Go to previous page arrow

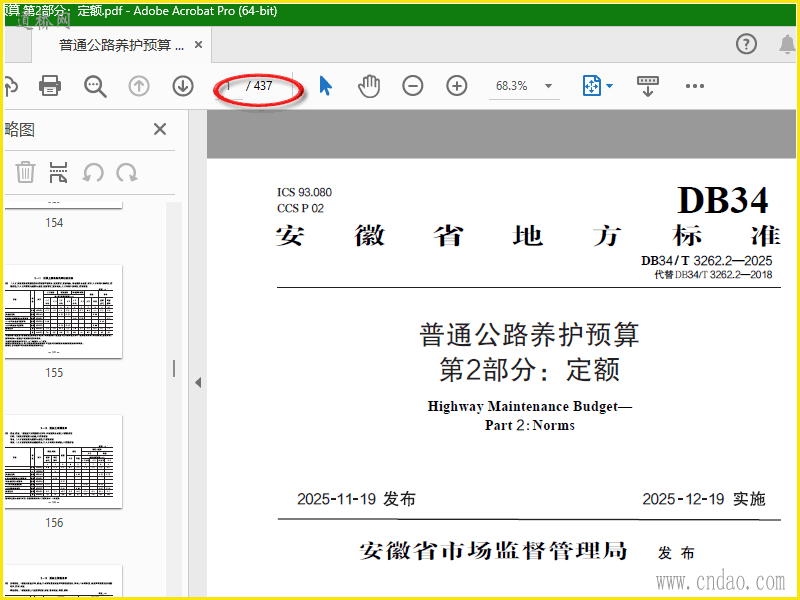pyautogui.click(x=139, y=86)
